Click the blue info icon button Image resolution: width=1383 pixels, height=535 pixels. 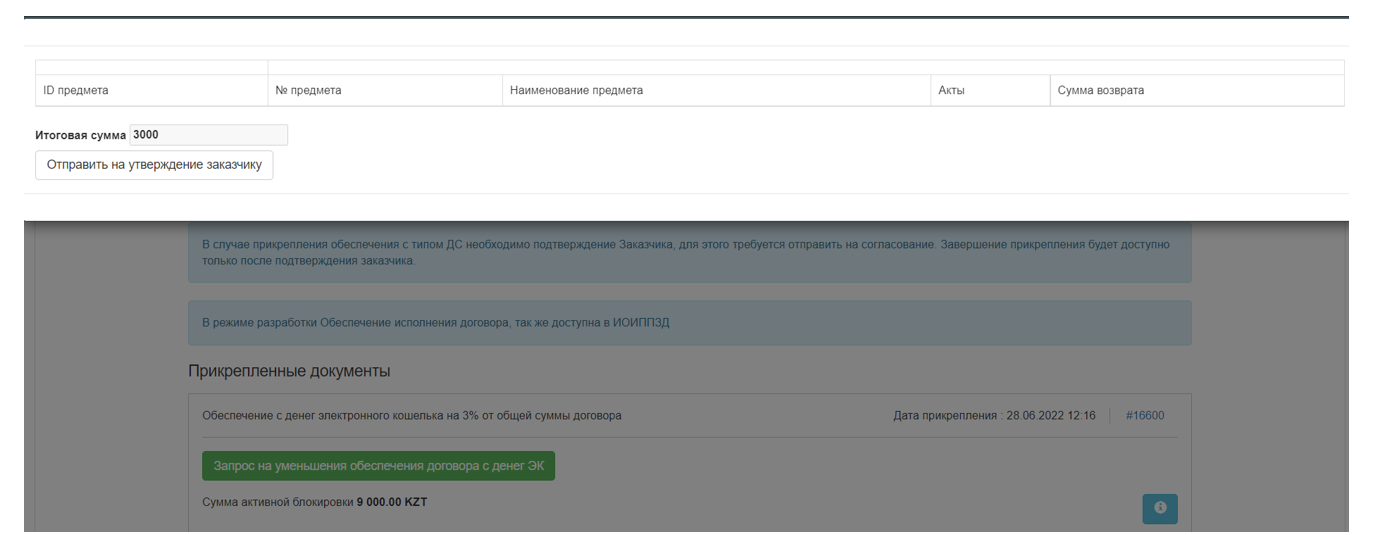click(1159, 508)
